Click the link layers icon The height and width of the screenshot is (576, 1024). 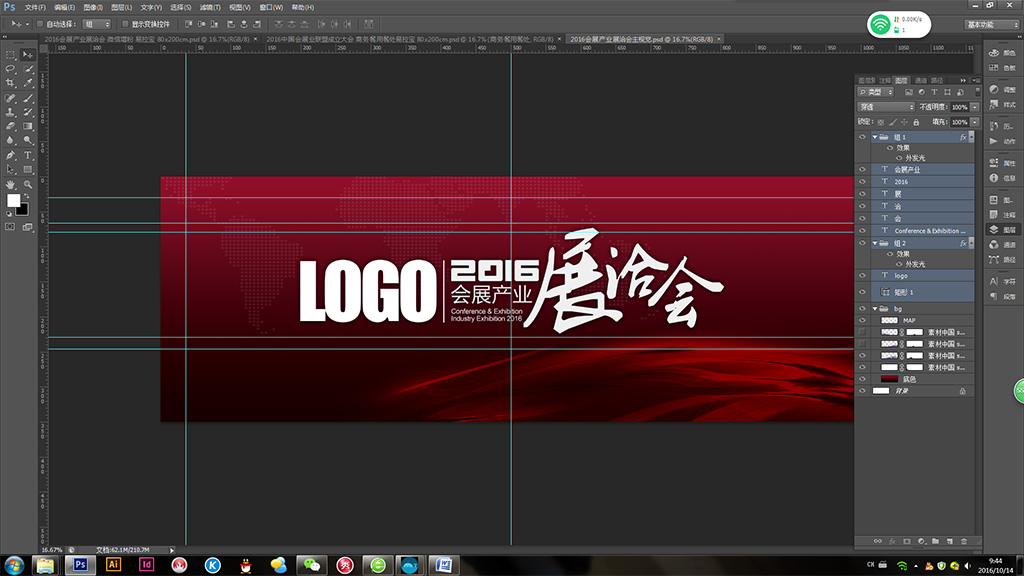click(878, 541)
